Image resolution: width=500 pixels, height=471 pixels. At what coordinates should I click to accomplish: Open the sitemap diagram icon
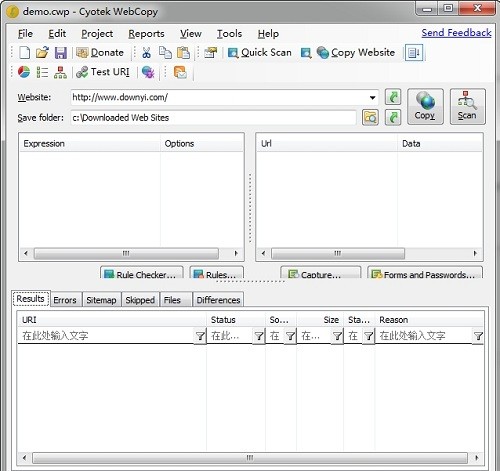pos(60,72)
